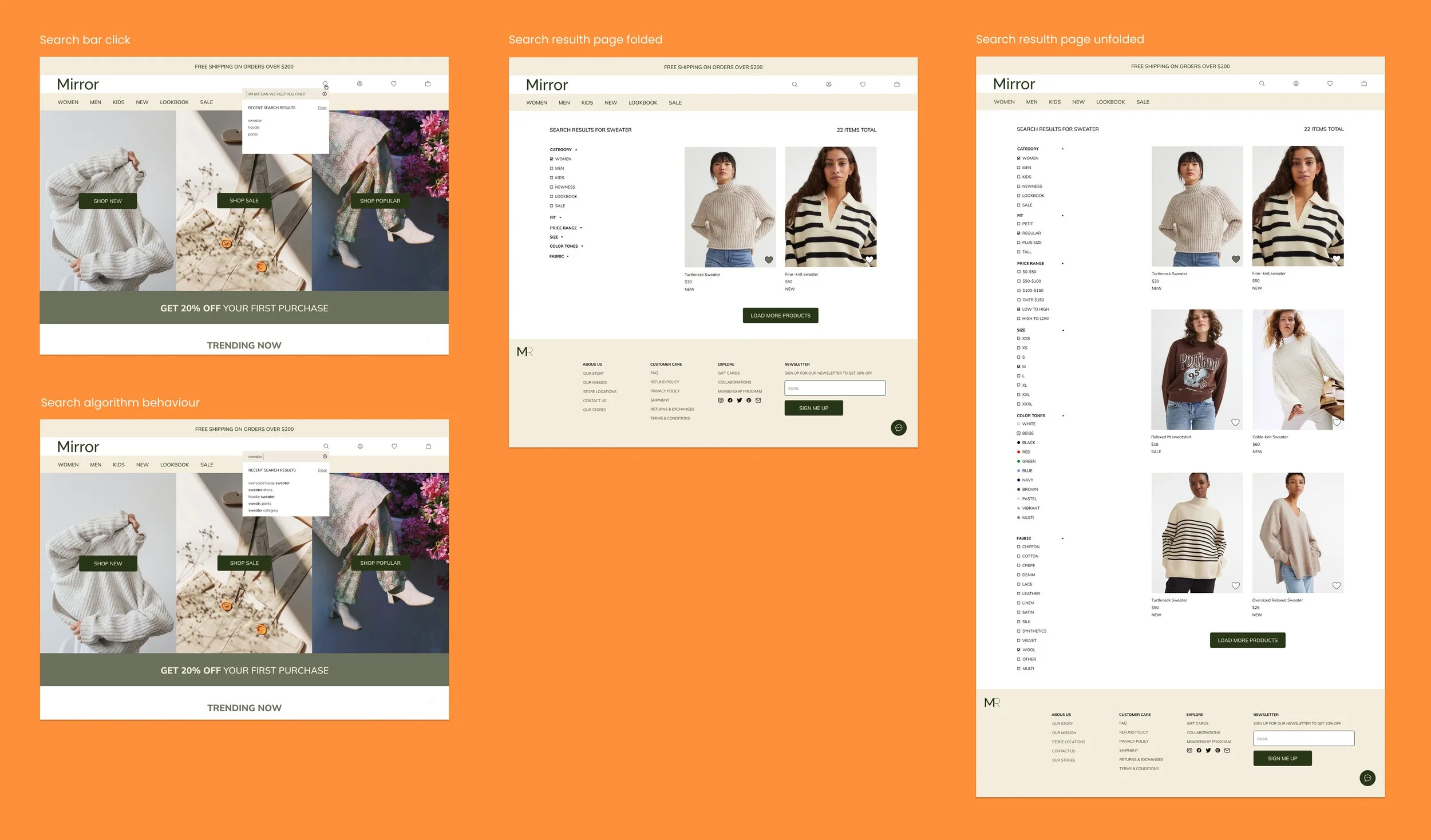Open LOOKBOOK menu in Search bar click mockup
This screenshot has width=1431, height=840.
tap(174, 102)
